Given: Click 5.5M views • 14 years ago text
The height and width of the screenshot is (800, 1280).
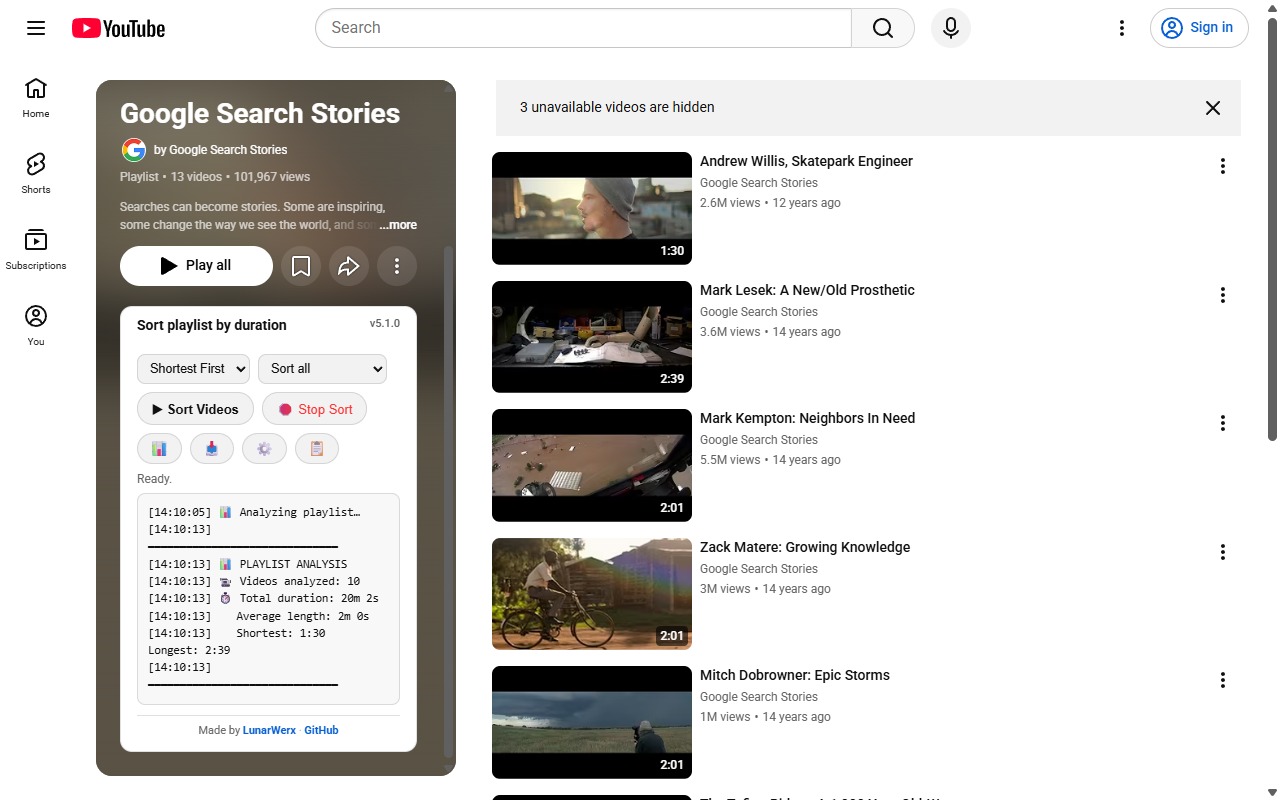Looking at the screenshot, I should [x=770, y=460].
